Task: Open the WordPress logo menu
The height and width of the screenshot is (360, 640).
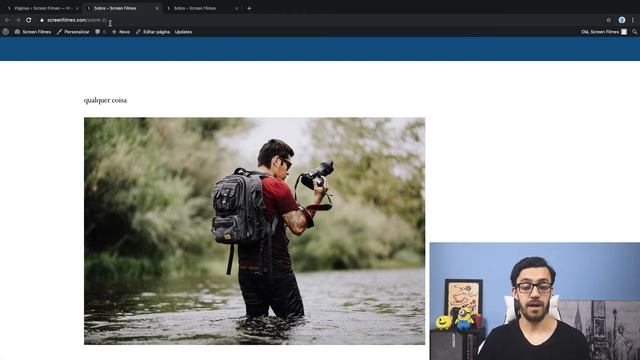Action: pos(6,32)
